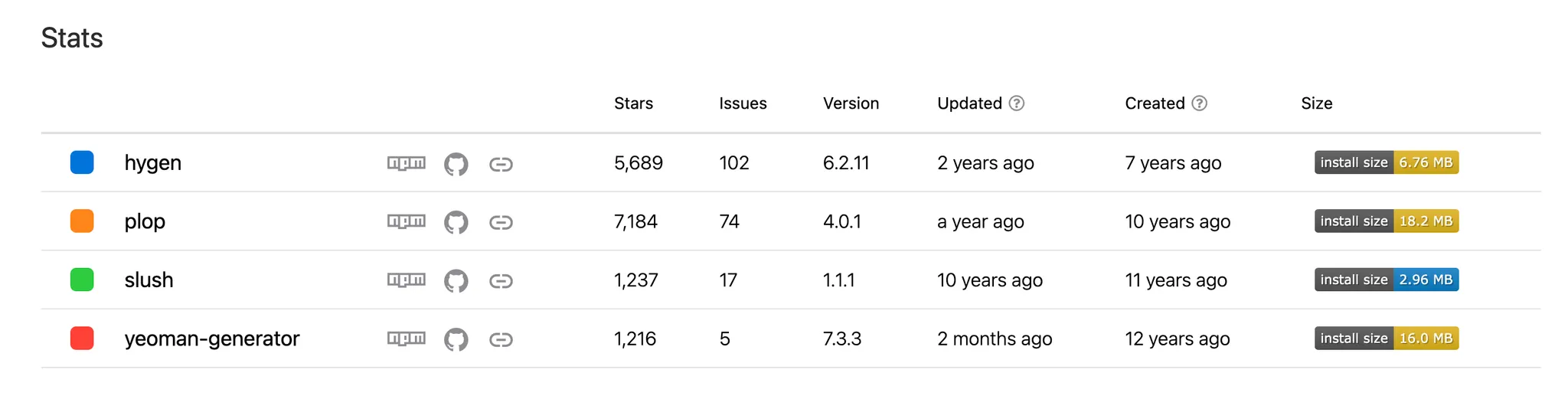Click the Stars column header
This screenshot has height=409, width=1568.
(x=633, y=103)
